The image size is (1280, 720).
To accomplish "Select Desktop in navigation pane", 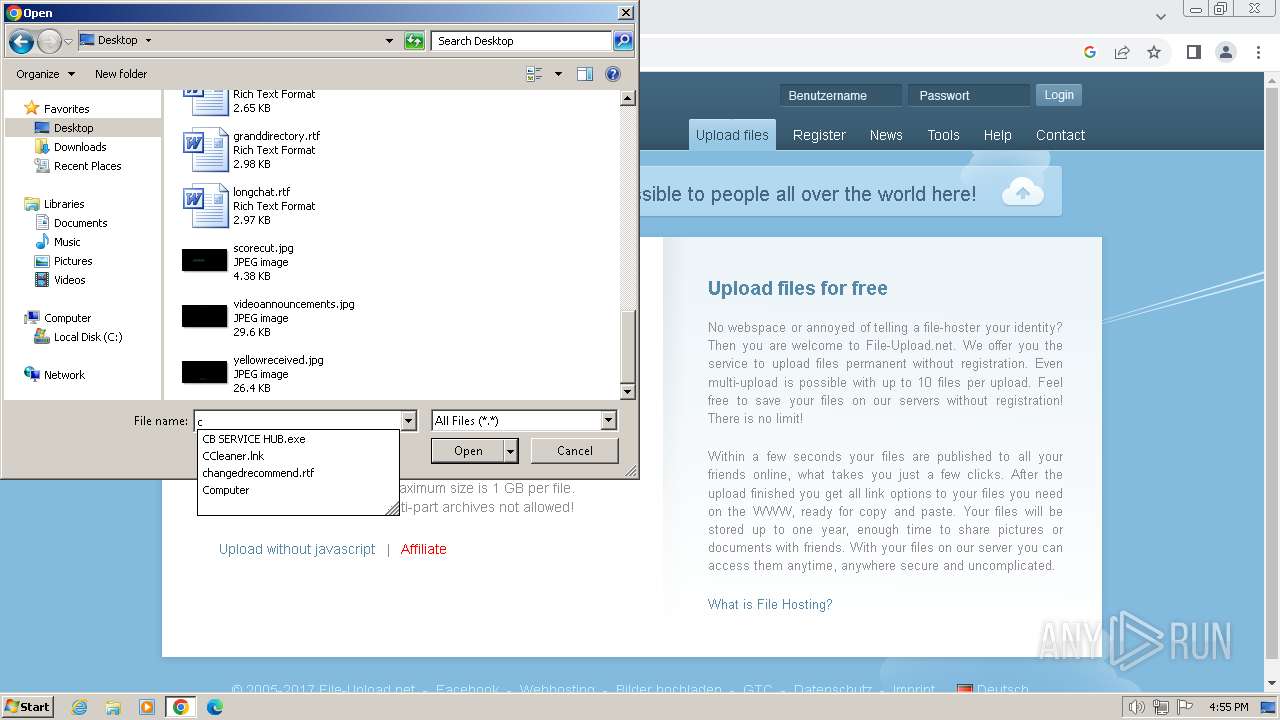I will (x=73, y=128).
